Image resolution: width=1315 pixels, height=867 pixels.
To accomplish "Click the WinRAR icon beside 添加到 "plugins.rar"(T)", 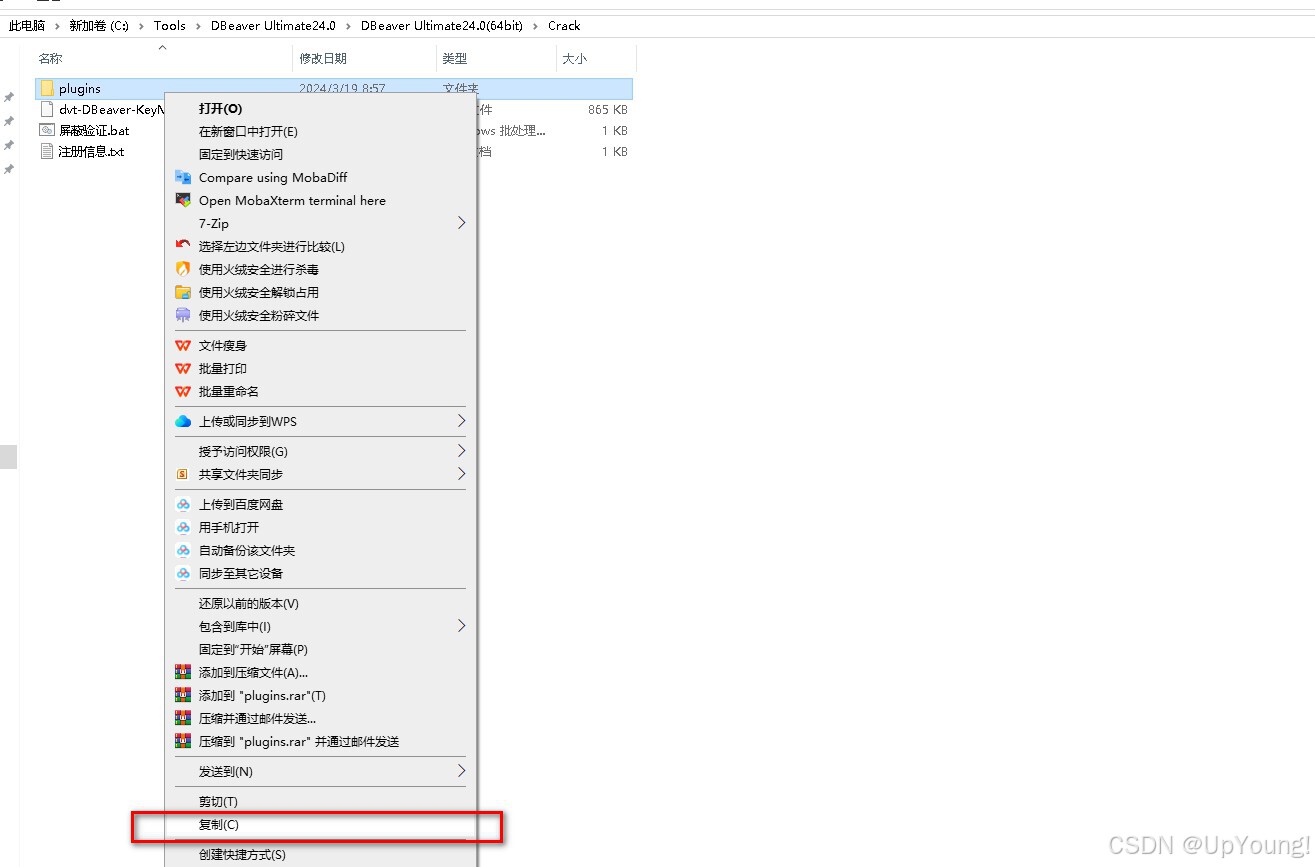I will pos(183,695).
